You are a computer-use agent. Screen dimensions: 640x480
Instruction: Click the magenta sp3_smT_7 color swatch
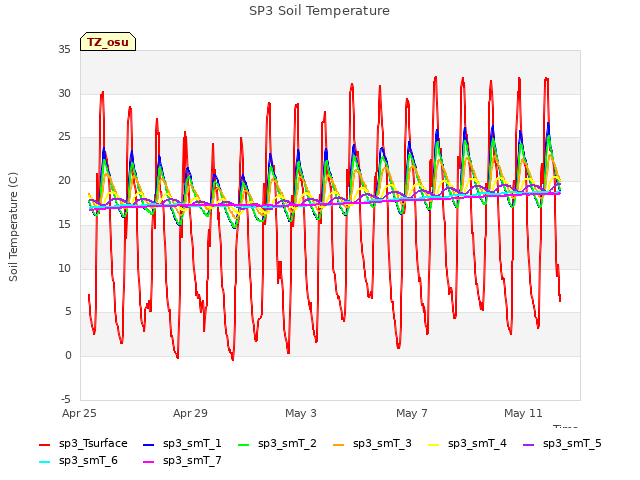tap(149, 462)
